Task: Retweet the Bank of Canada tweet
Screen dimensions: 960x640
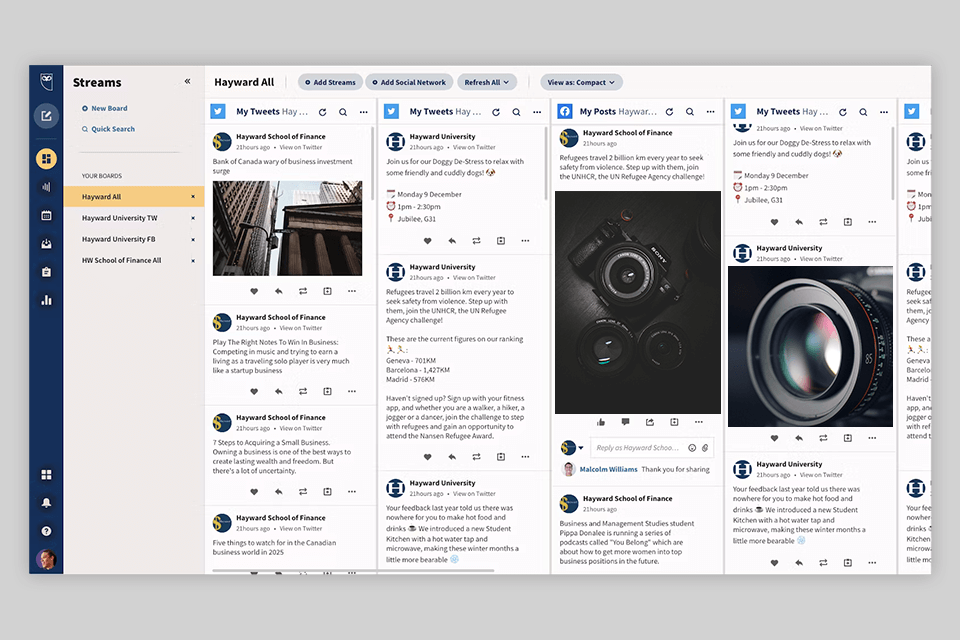Action: (303, 291)
